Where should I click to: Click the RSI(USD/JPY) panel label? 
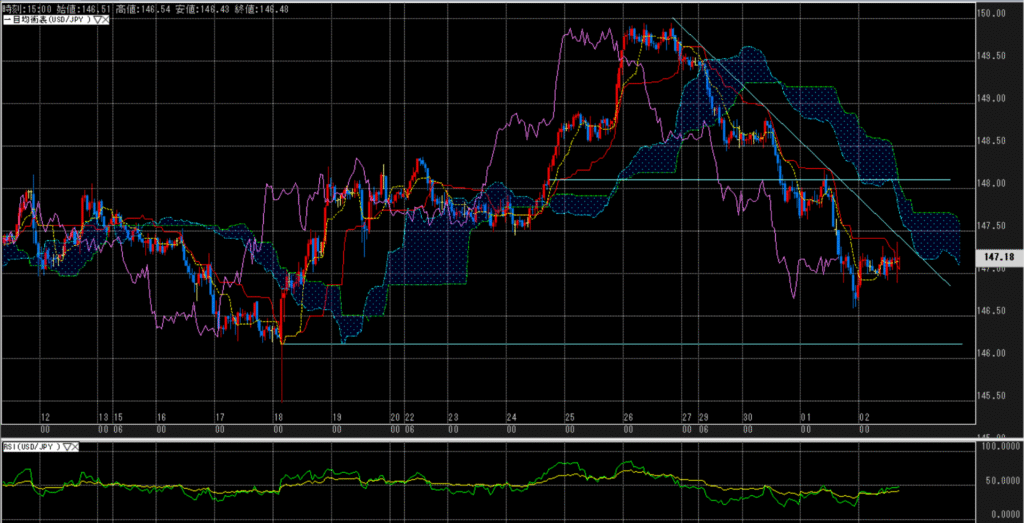30,447
